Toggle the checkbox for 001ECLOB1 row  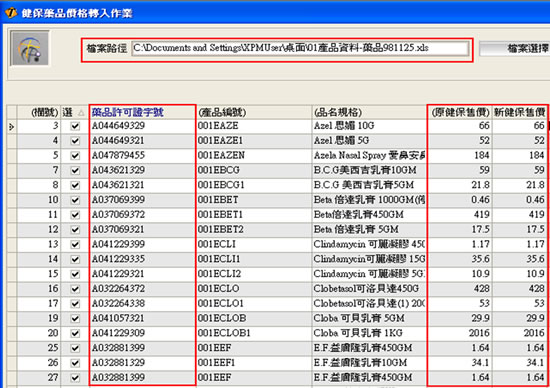[x=75, y=333]
